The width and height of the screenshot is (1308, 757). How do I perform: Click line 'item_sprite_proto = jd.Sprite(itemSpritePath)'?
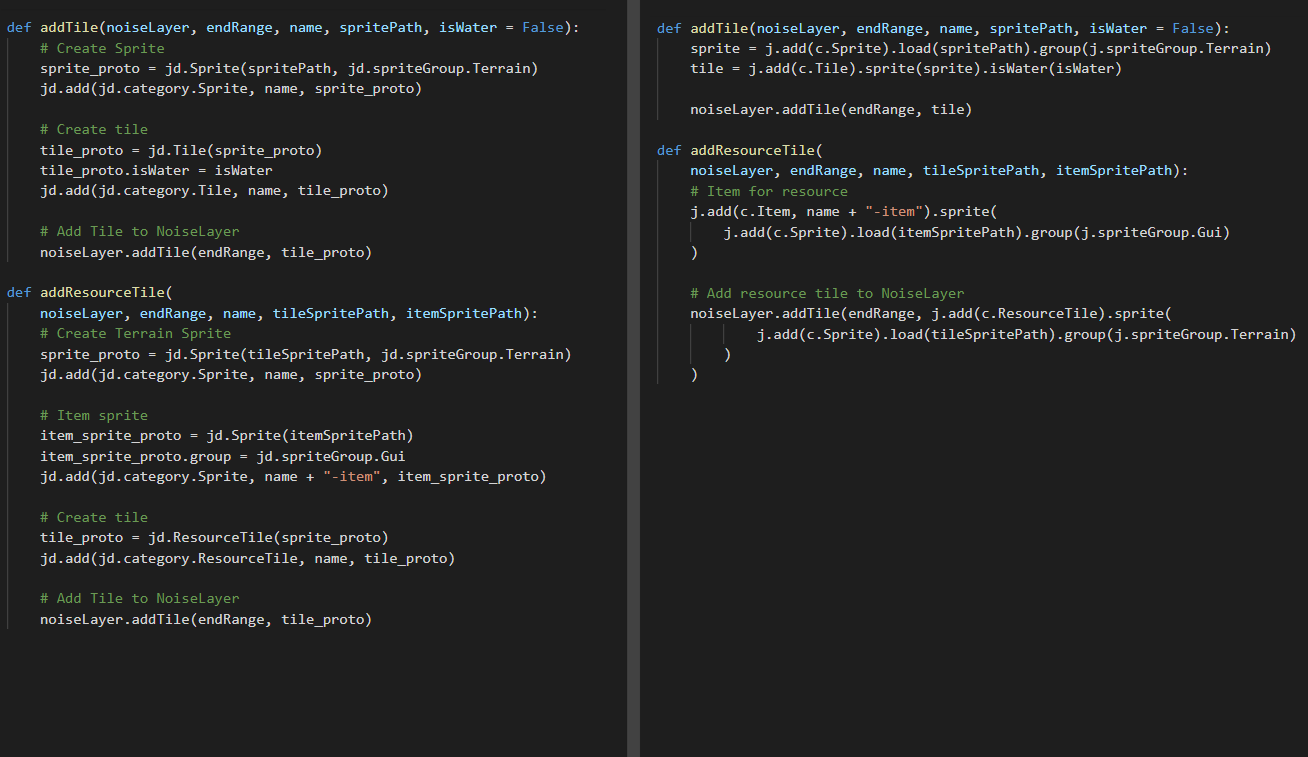[x=227, y=435]
